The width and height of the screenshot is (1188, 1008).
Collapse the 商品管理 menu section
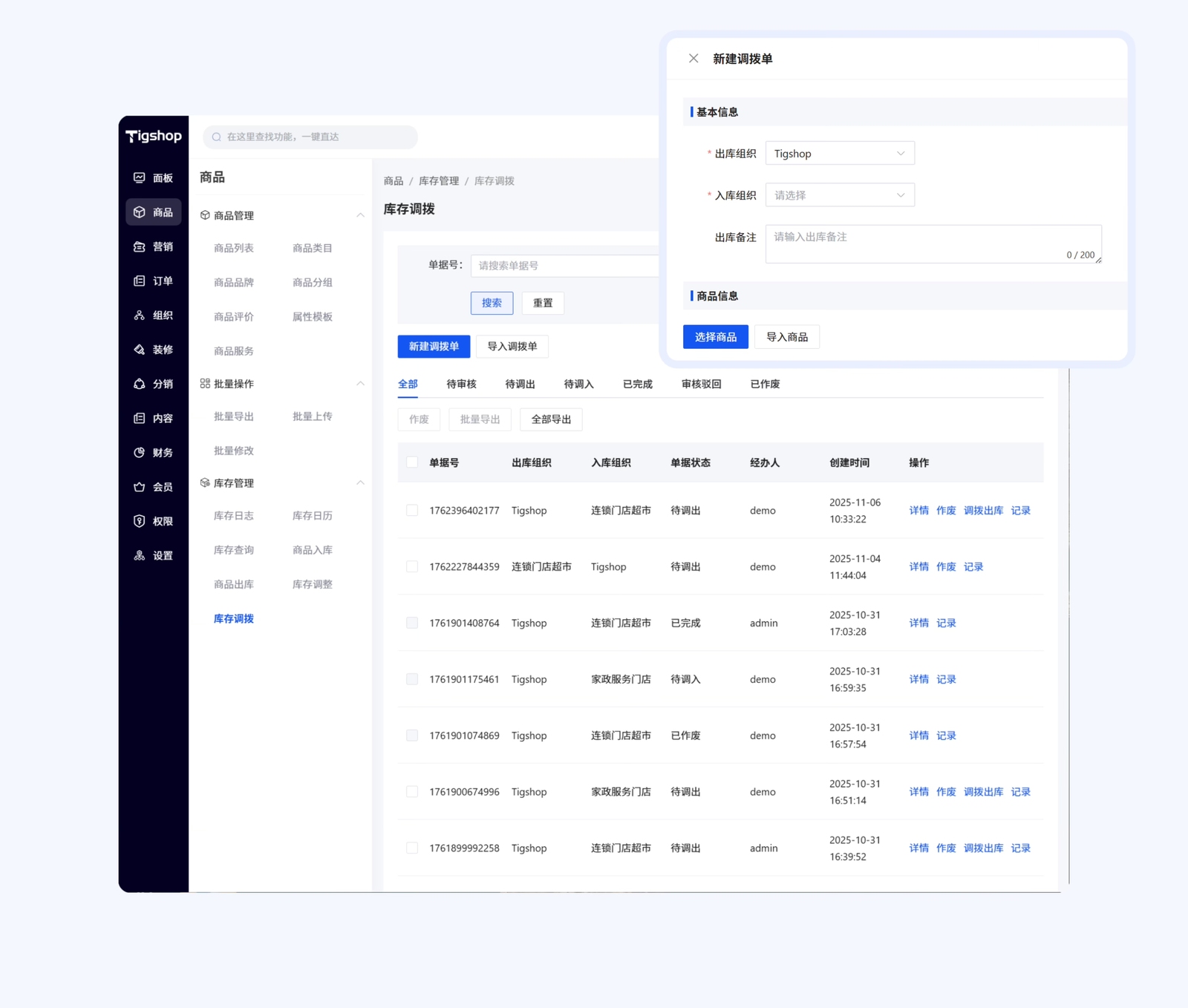click(360, 215)
